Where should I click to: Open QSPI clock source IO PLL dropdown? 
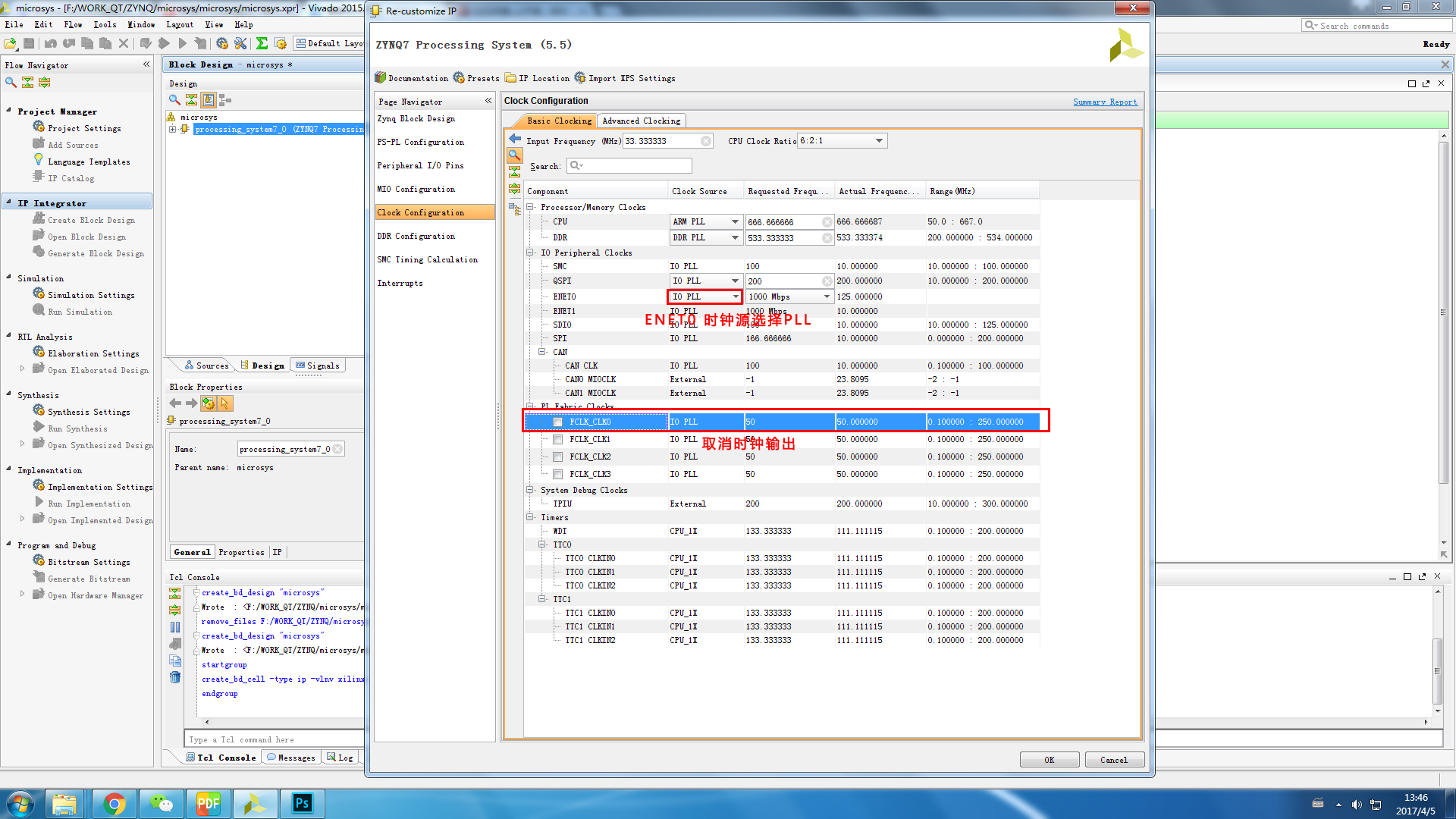pyautogui.click(x=706, y=281)
